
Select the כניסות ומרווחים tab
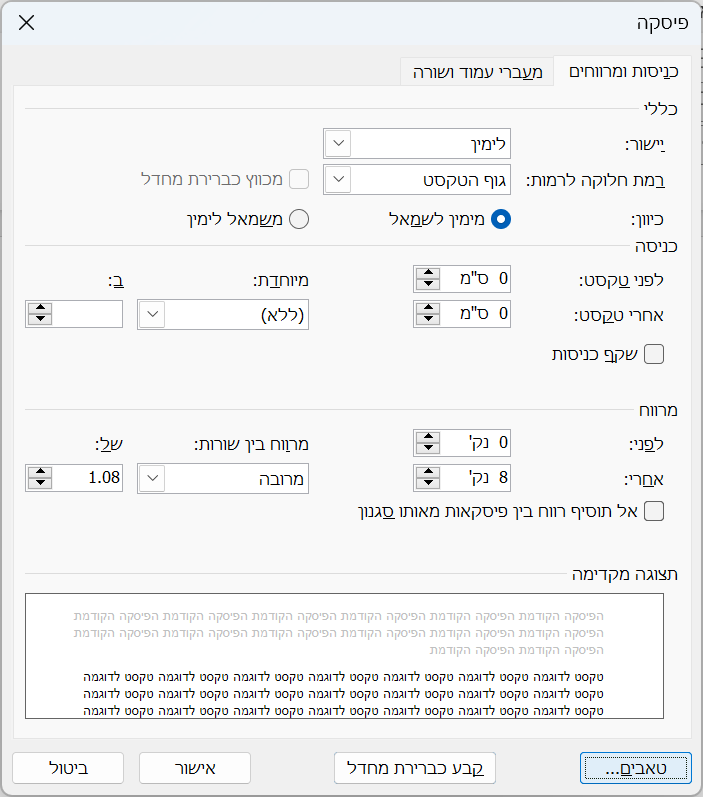click(x=623, y=72)
